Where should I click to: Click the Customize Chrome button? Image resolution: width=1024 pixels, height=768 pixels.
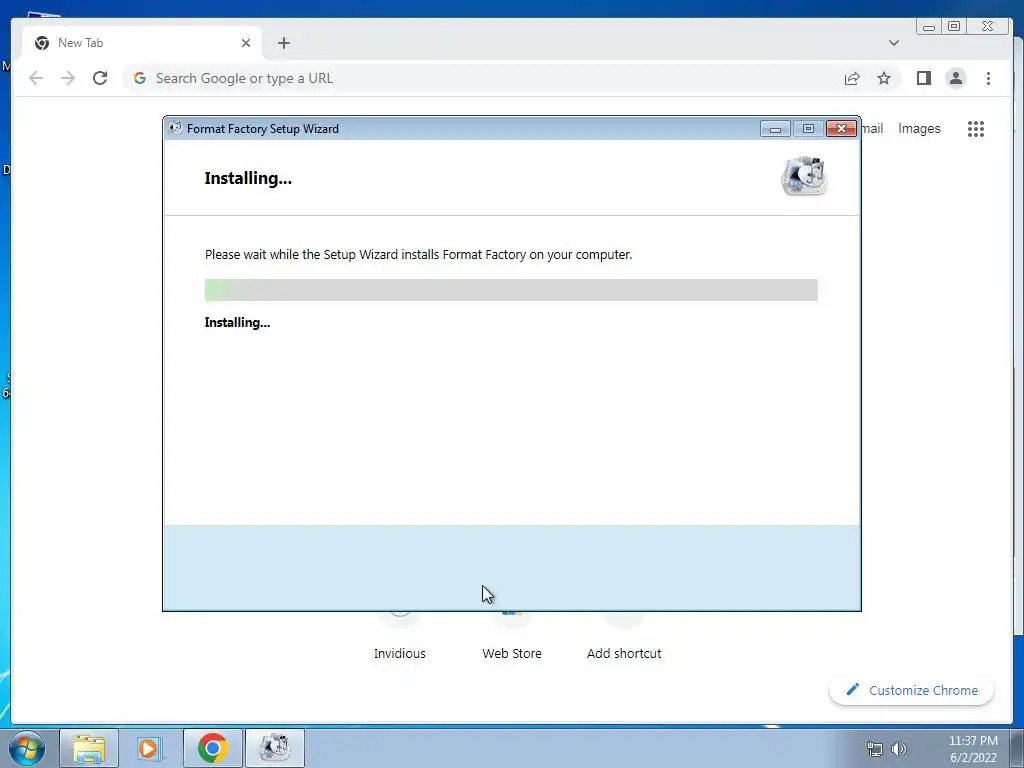tap(912, 690)
